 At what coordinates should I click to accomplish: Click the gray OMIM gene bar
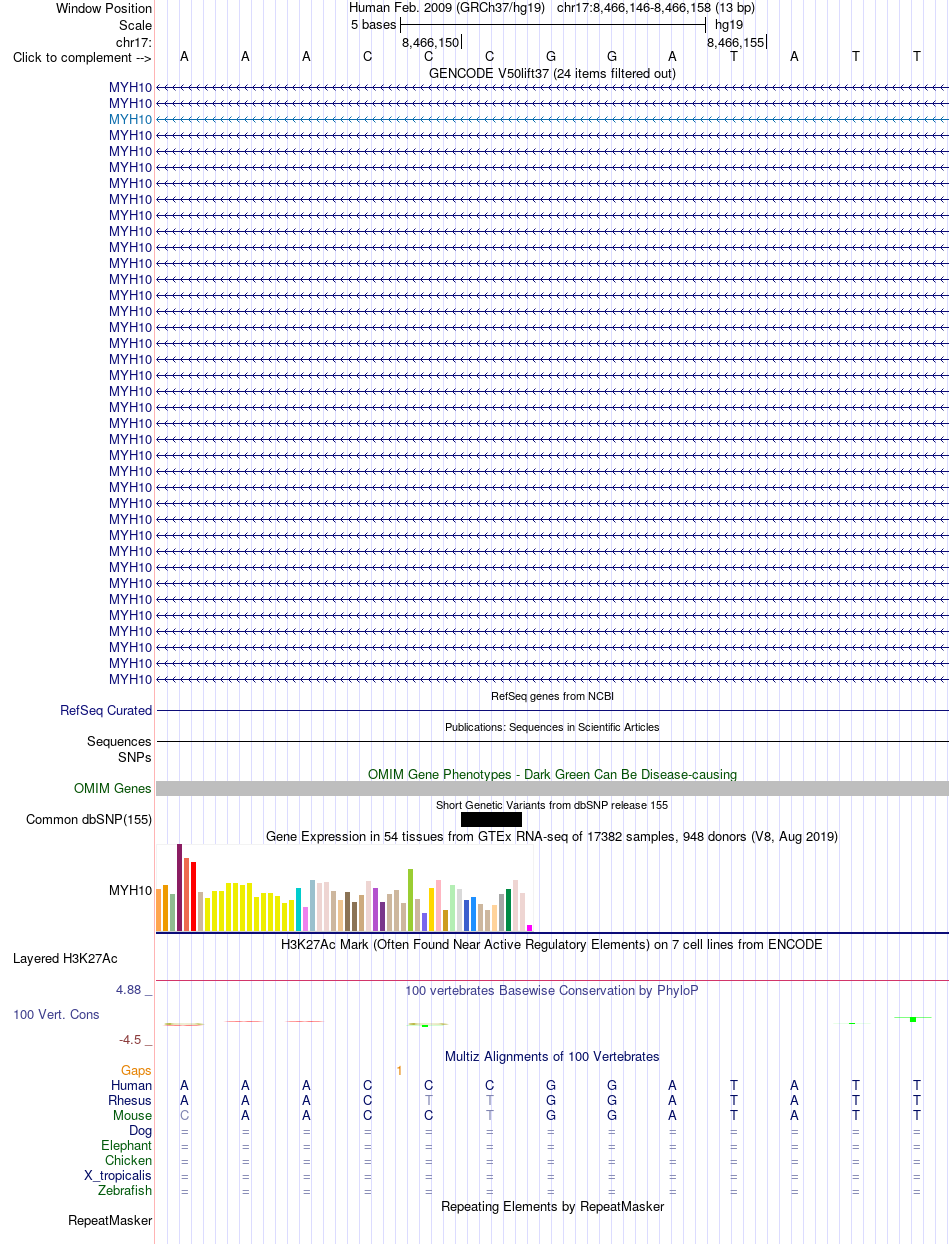click(552, 789)
